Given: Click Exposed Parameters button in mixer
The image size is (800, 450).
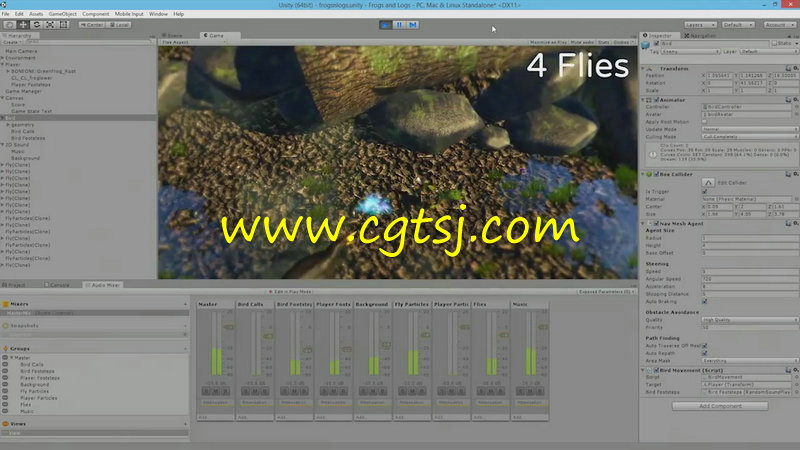Looking at the screenshot, I should point(606,291).
